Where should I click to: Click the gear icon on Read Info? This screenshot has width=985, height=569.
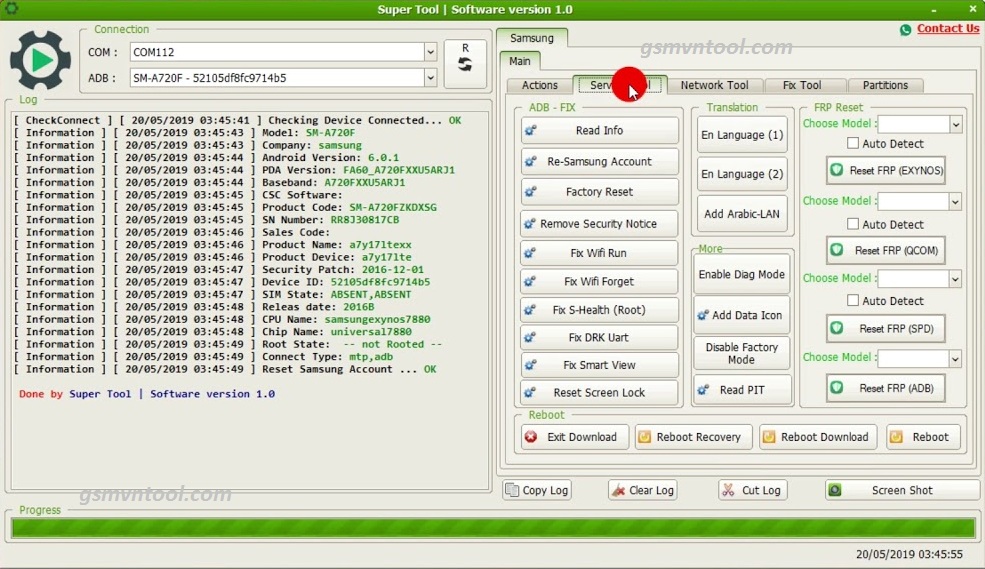click(x=530, y=131)
